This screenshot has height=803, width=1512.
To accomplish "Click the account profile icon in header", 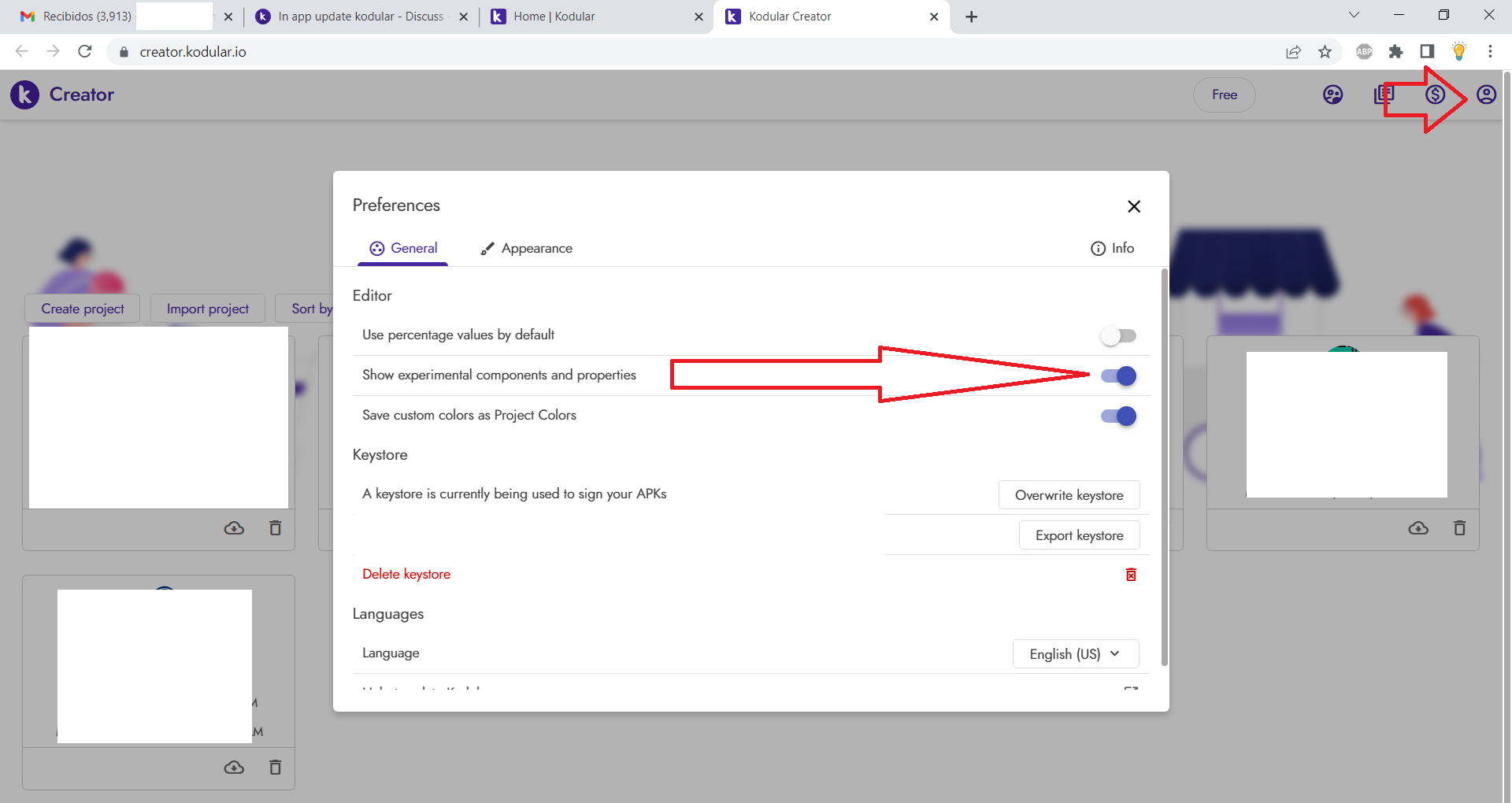I will tap(1485, 95).
